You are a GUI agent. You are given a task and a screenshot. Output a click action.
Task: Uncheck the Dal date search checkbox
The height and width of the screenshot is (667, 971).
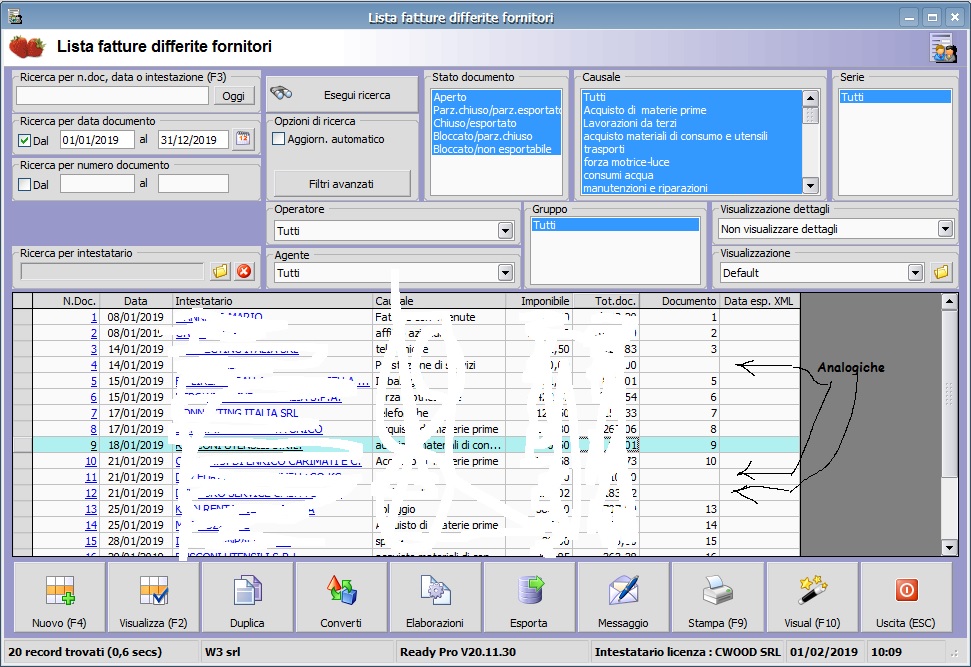click(25, 140)
